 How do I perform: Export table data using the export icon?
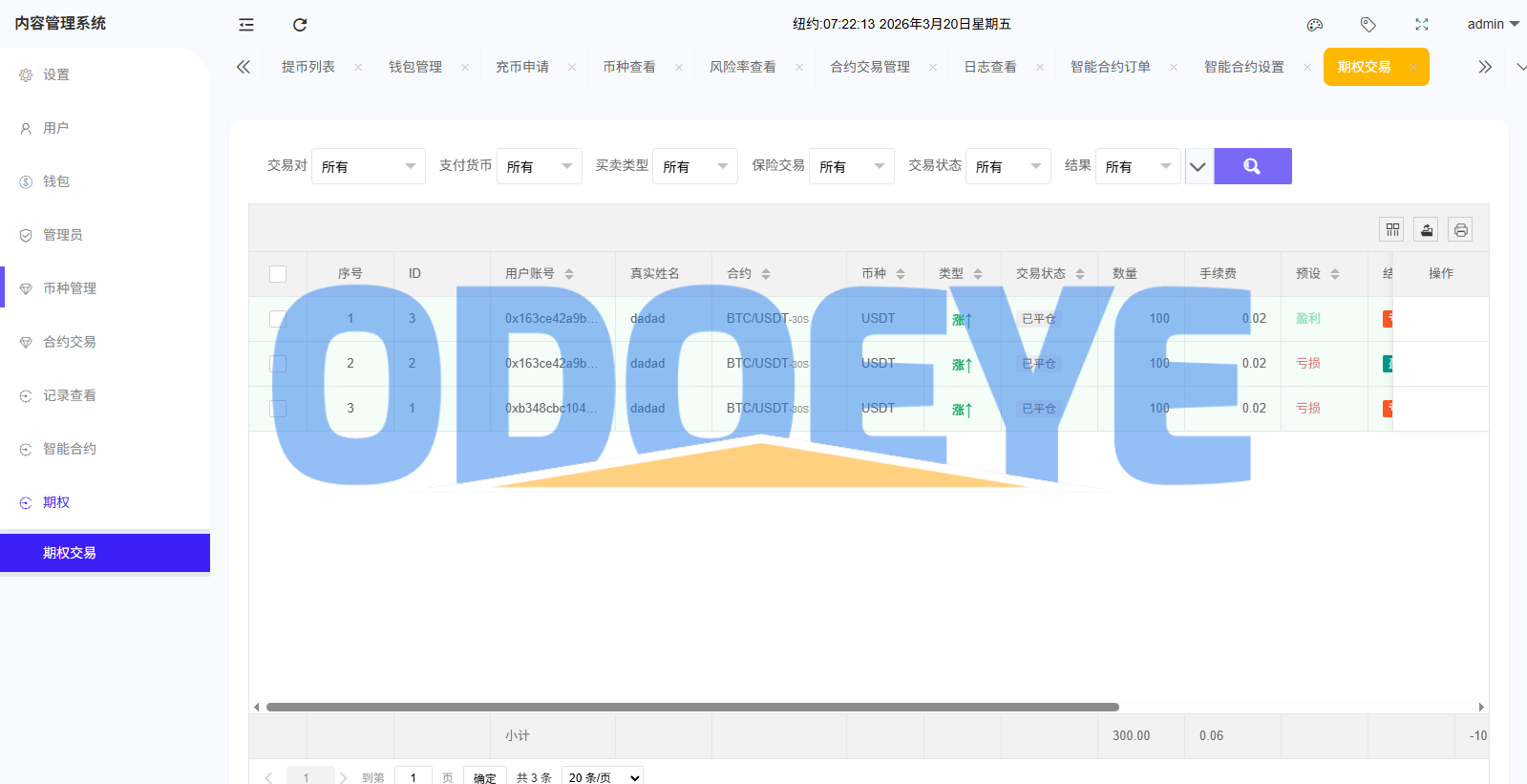1427,229
